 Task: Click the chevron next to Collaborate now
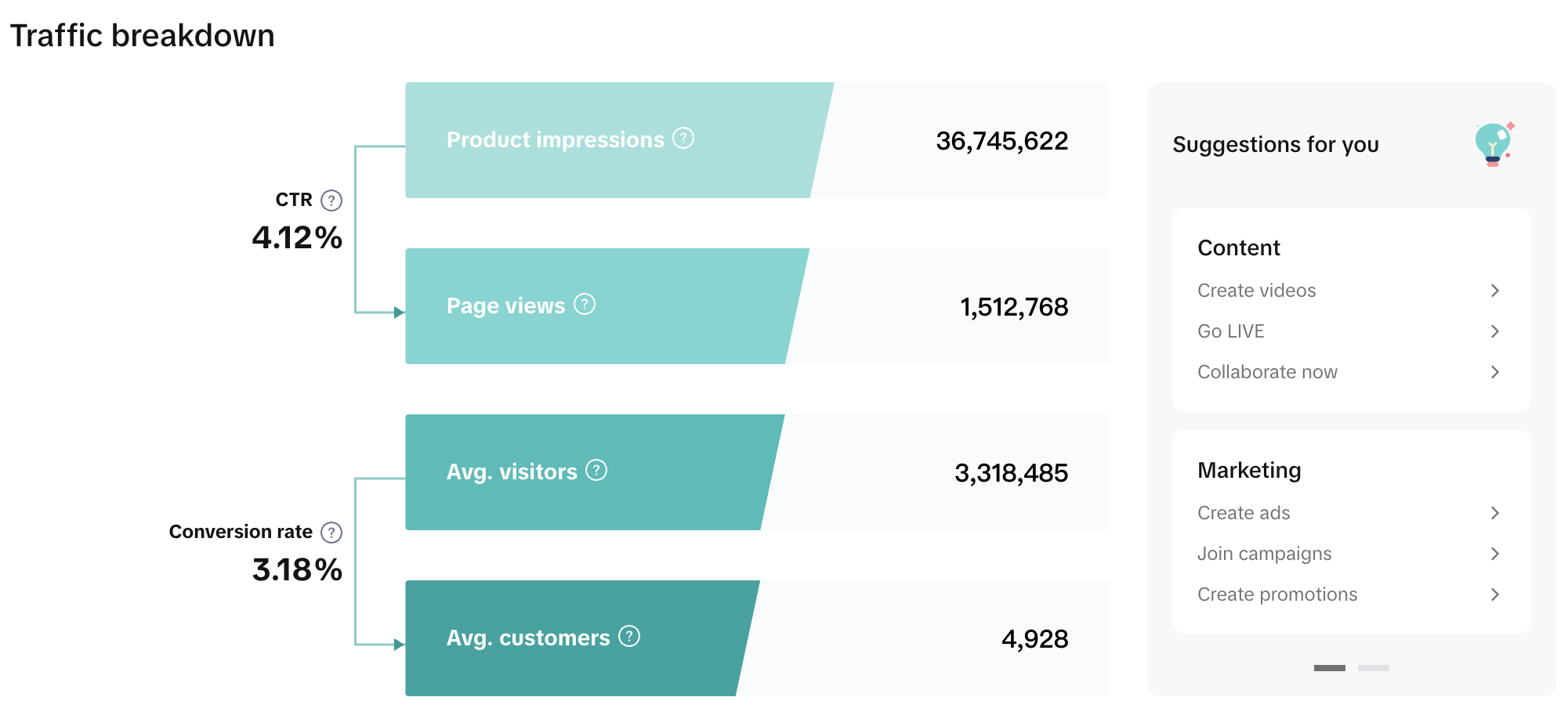pyautogui.click(x=1494, y=372)
